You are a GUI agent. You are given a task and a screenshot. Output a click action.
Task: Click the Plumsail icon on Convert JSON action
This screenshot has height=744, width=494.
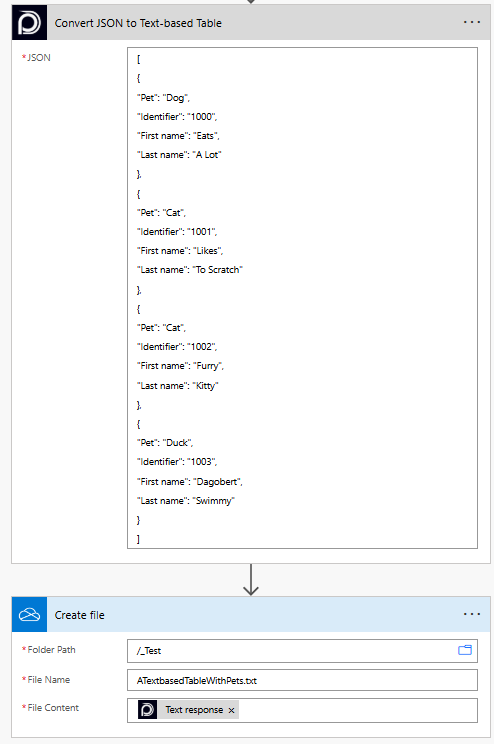(29, 23)
